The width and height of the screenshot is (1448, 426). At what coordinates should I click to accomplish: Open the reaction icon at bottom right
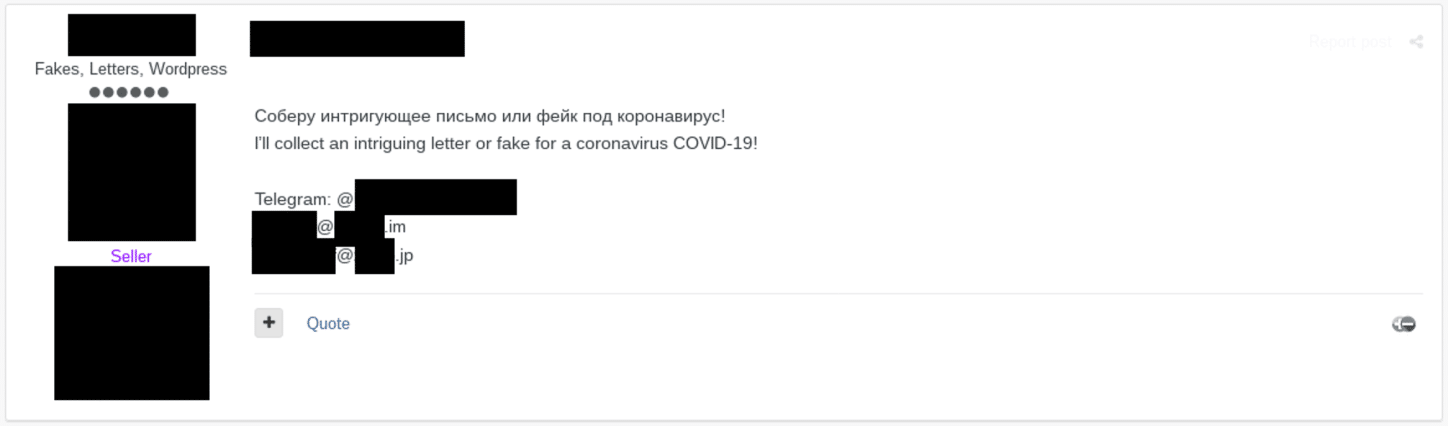(1404, 324)
